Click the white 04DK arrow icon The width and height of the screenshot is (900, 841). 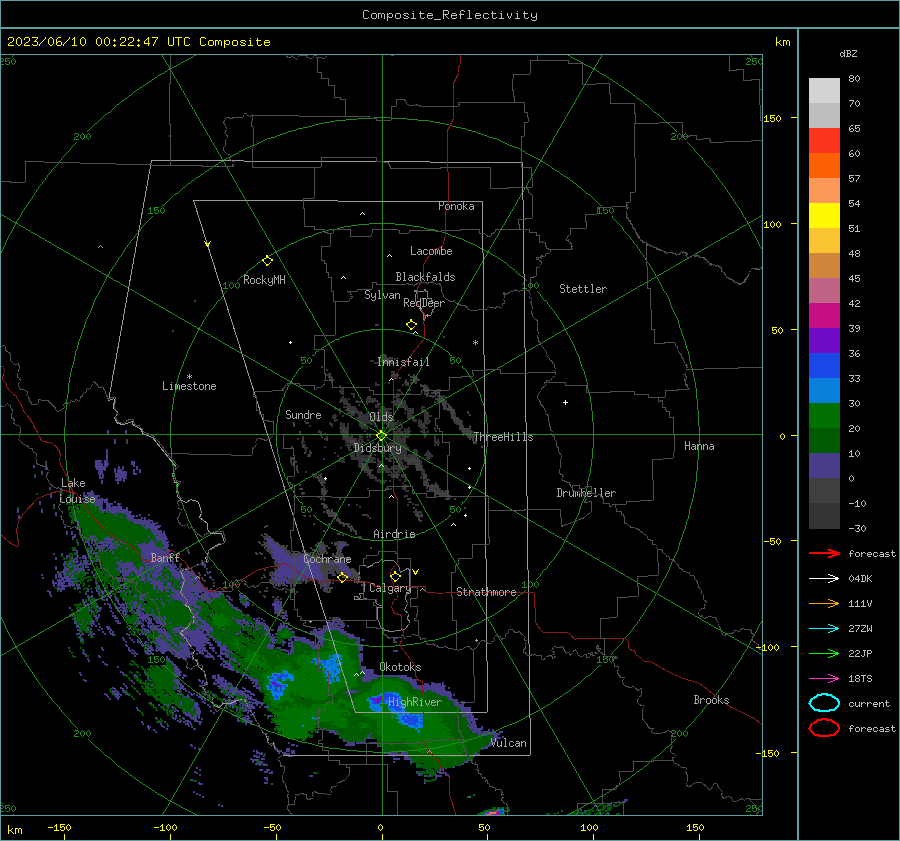tap(824, 578)
